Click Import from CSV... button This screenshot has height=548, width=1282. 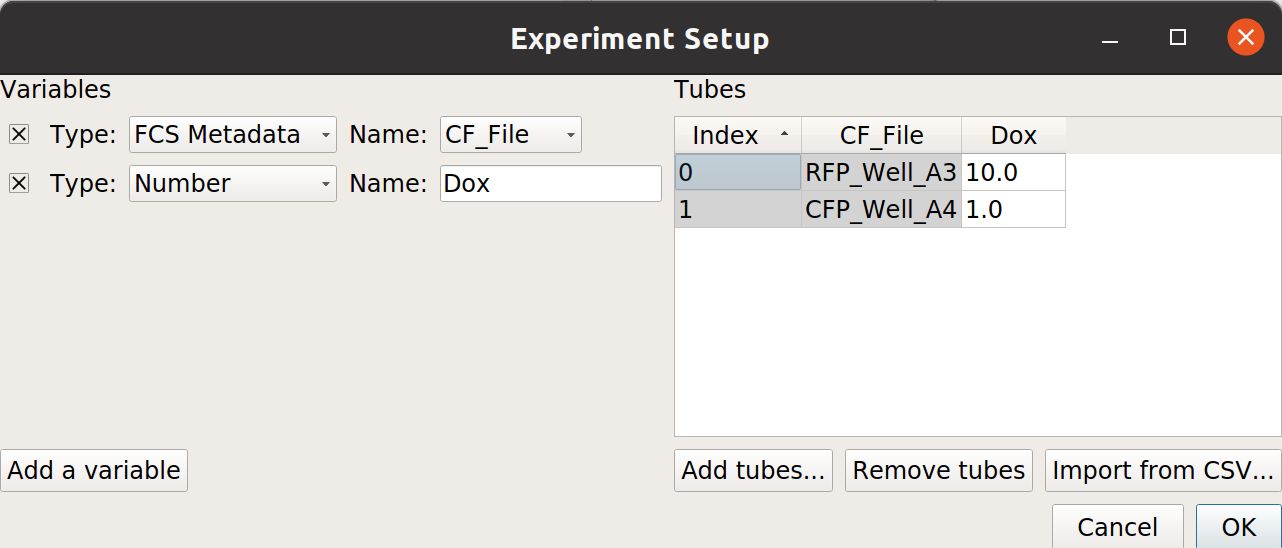point(1163,470)
